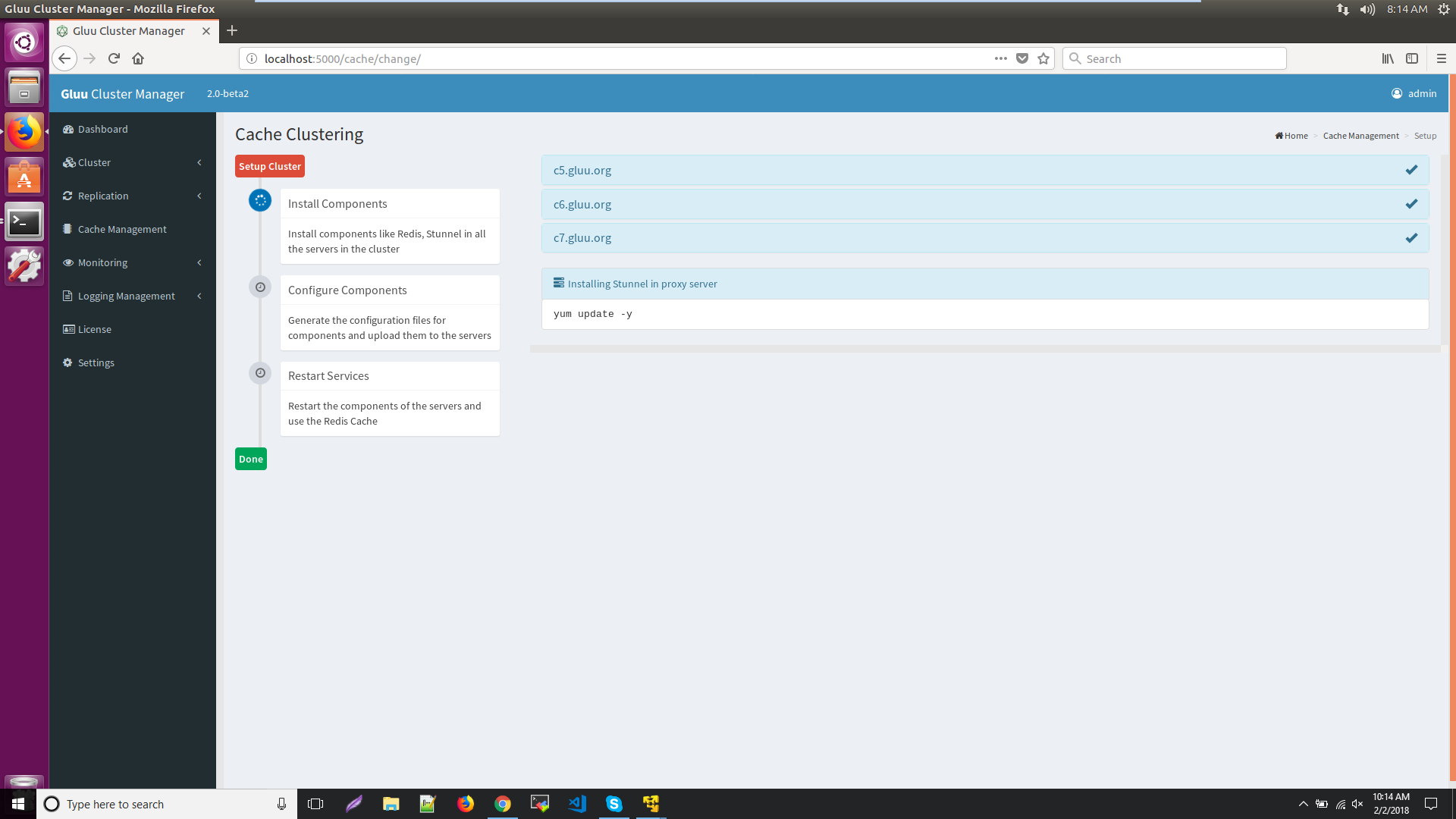Click the 'yum update -y' log output
This screenshot has width=1456, height=819.
tap(593, 314)
